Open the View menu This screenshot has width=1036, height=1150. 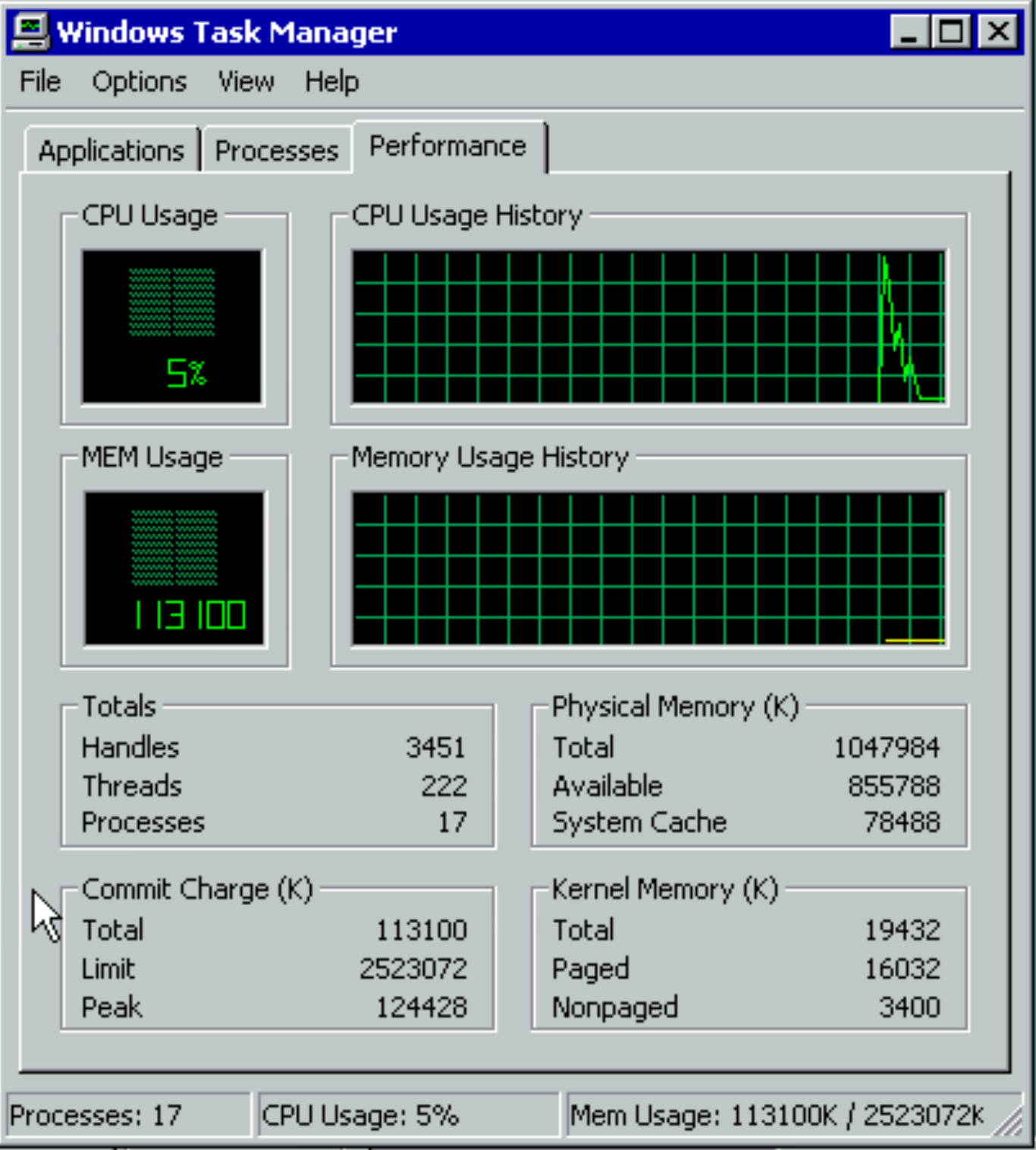point(246,81)
